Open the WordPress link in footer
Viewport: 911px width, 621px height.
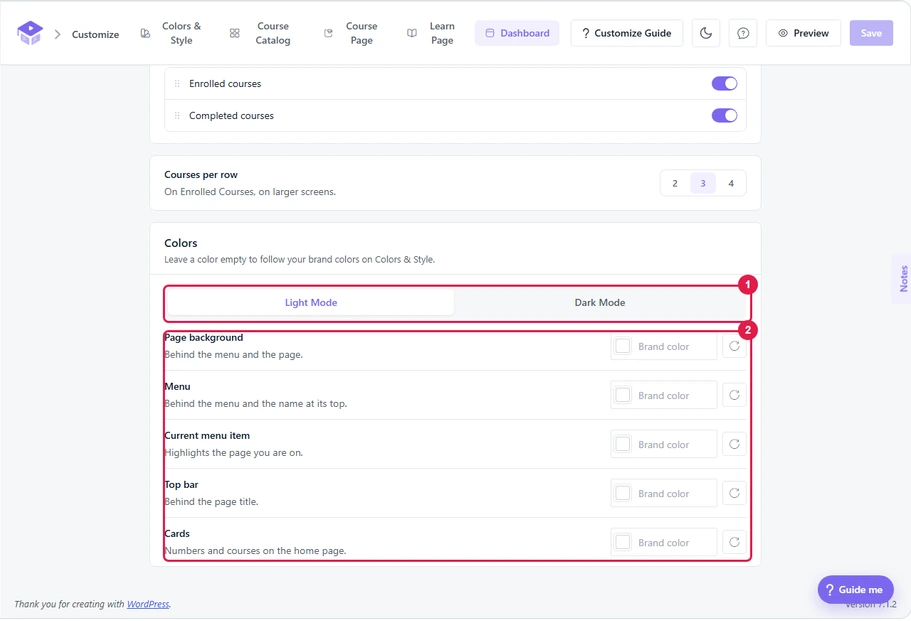tap(148, 604)
